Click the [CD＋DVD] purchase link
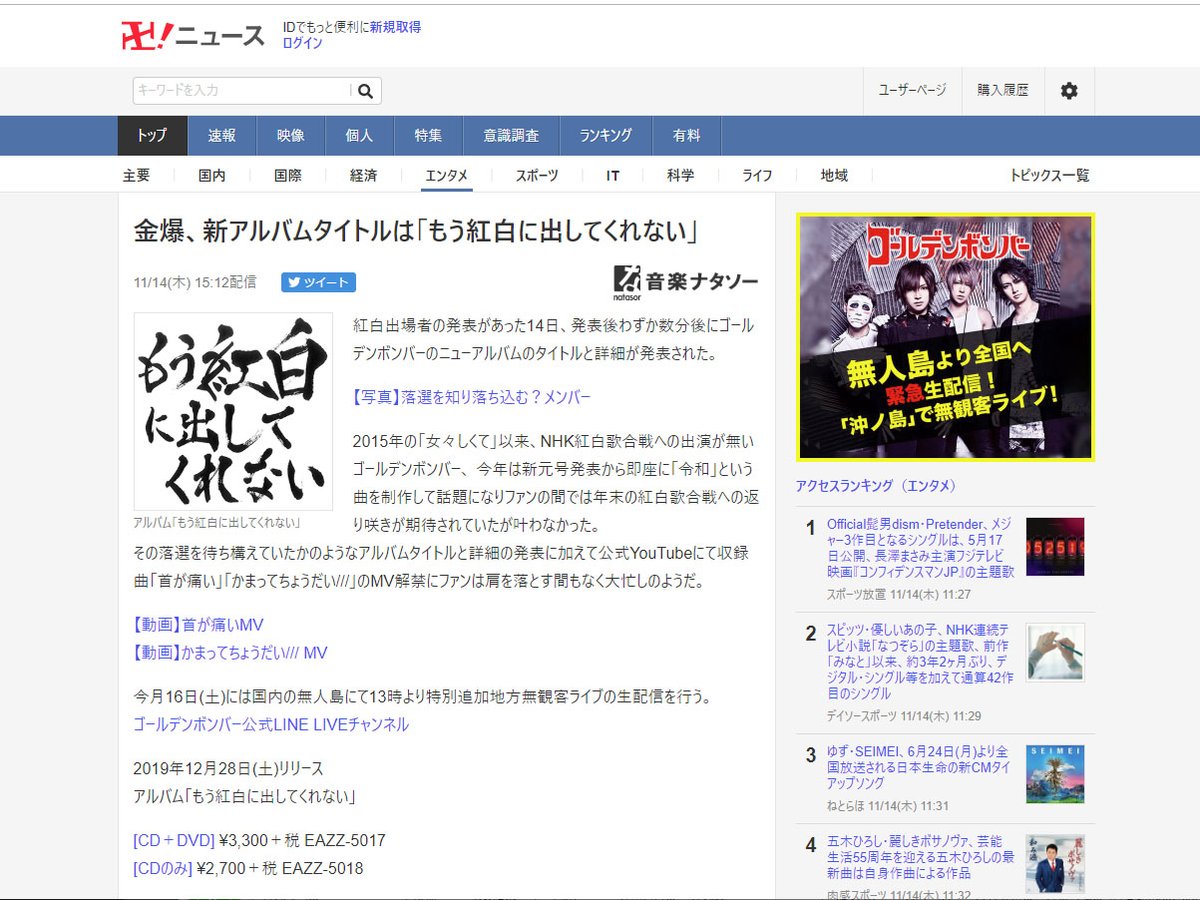Viewport: 1200px width, 900px height. click(174, 841)
